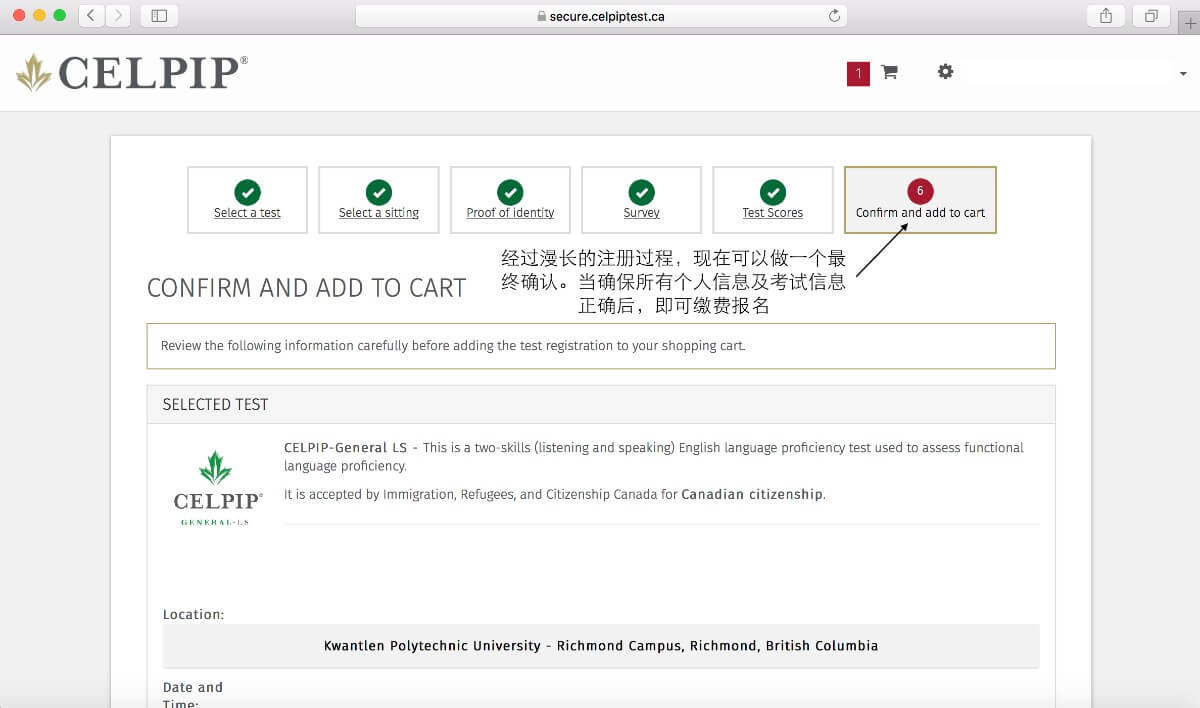
Task: Close the Safari window with red button
Action: 20,16
